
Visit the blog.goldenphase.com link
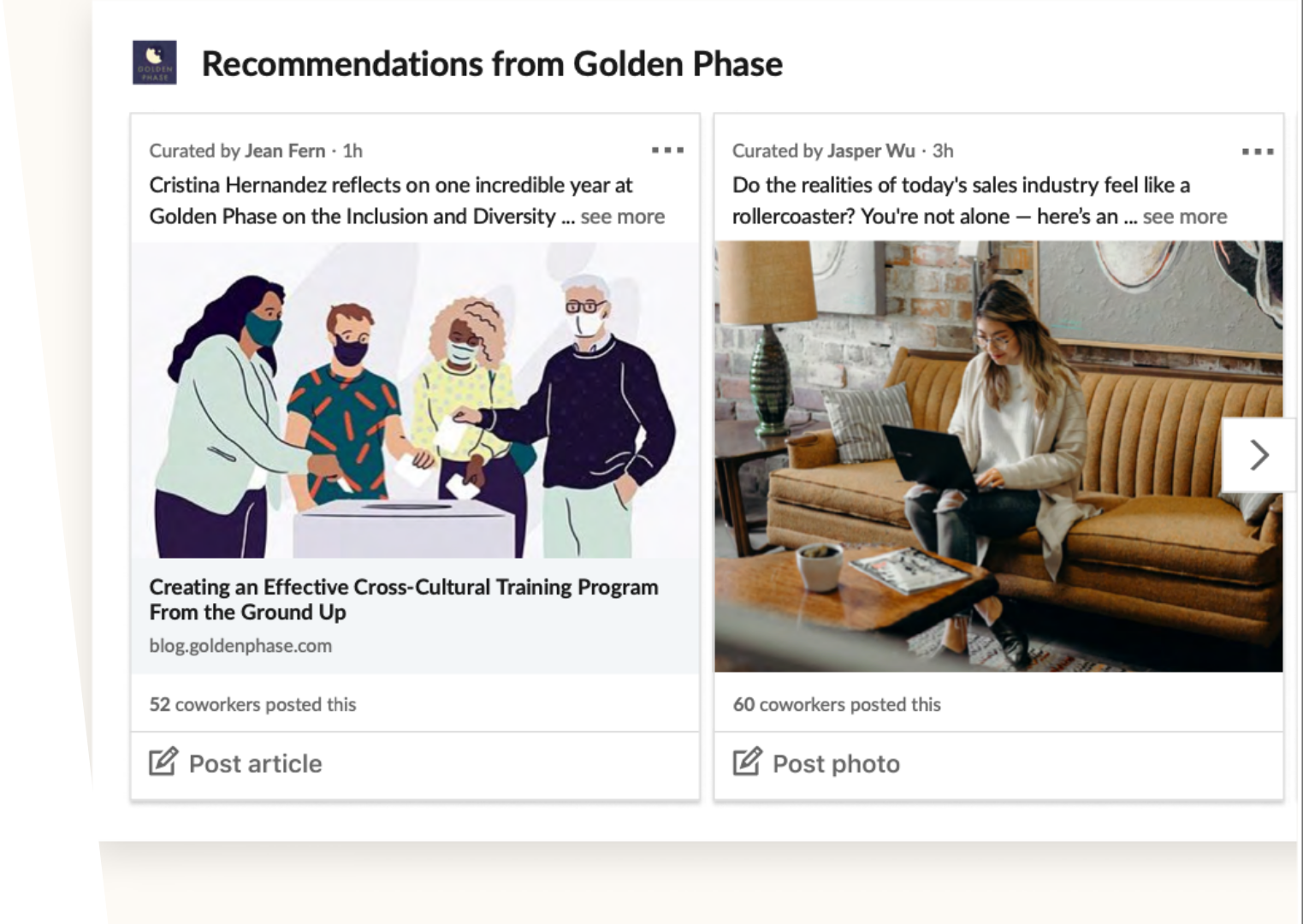(240, 646)
